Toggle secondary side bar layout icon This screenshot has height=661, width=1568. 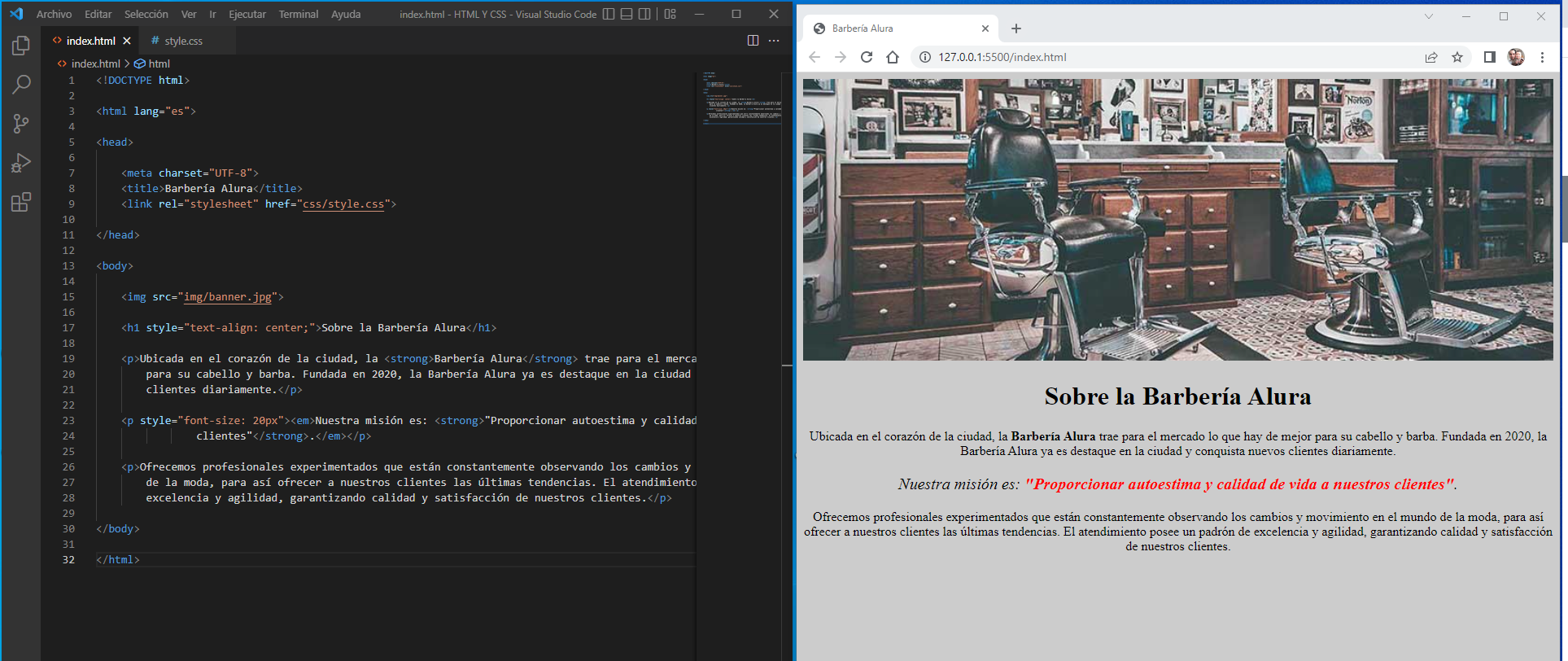point(644,14)
